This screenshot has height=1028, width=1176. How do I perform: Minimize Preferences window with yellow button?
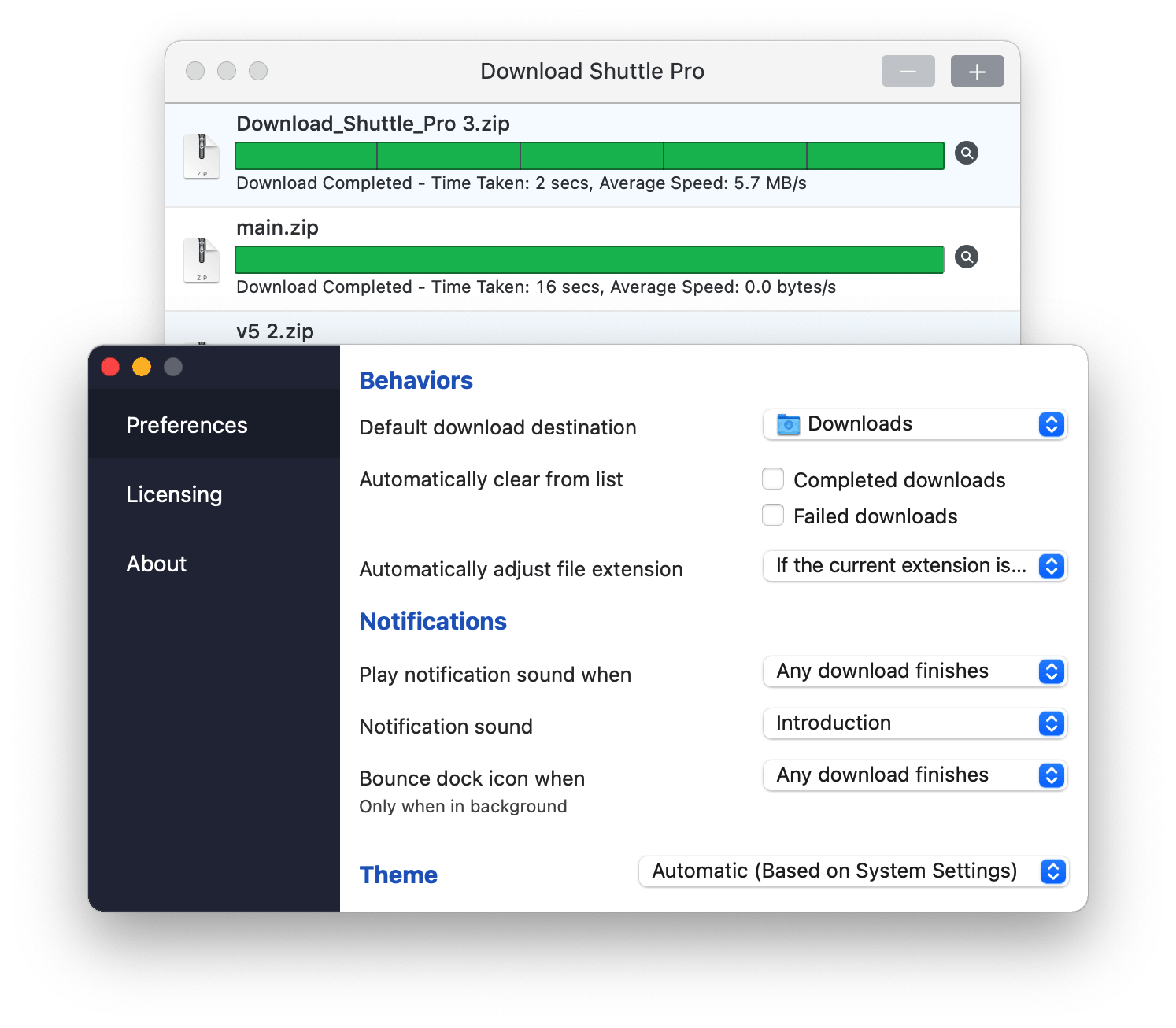tap(142, 367)
